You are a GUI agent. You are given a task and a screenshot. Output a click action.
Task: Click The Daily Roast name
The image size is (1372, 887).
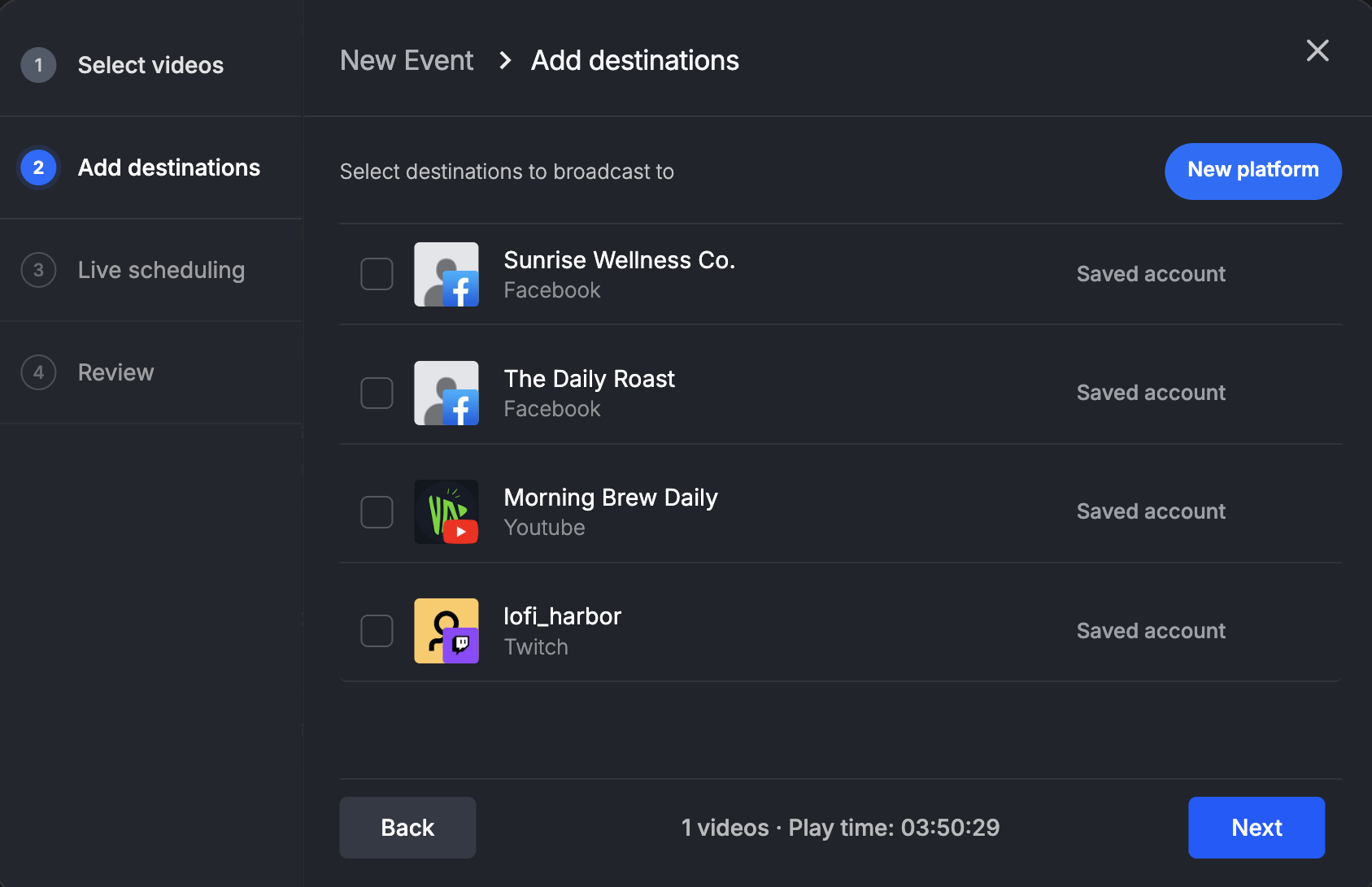(590, 379)
